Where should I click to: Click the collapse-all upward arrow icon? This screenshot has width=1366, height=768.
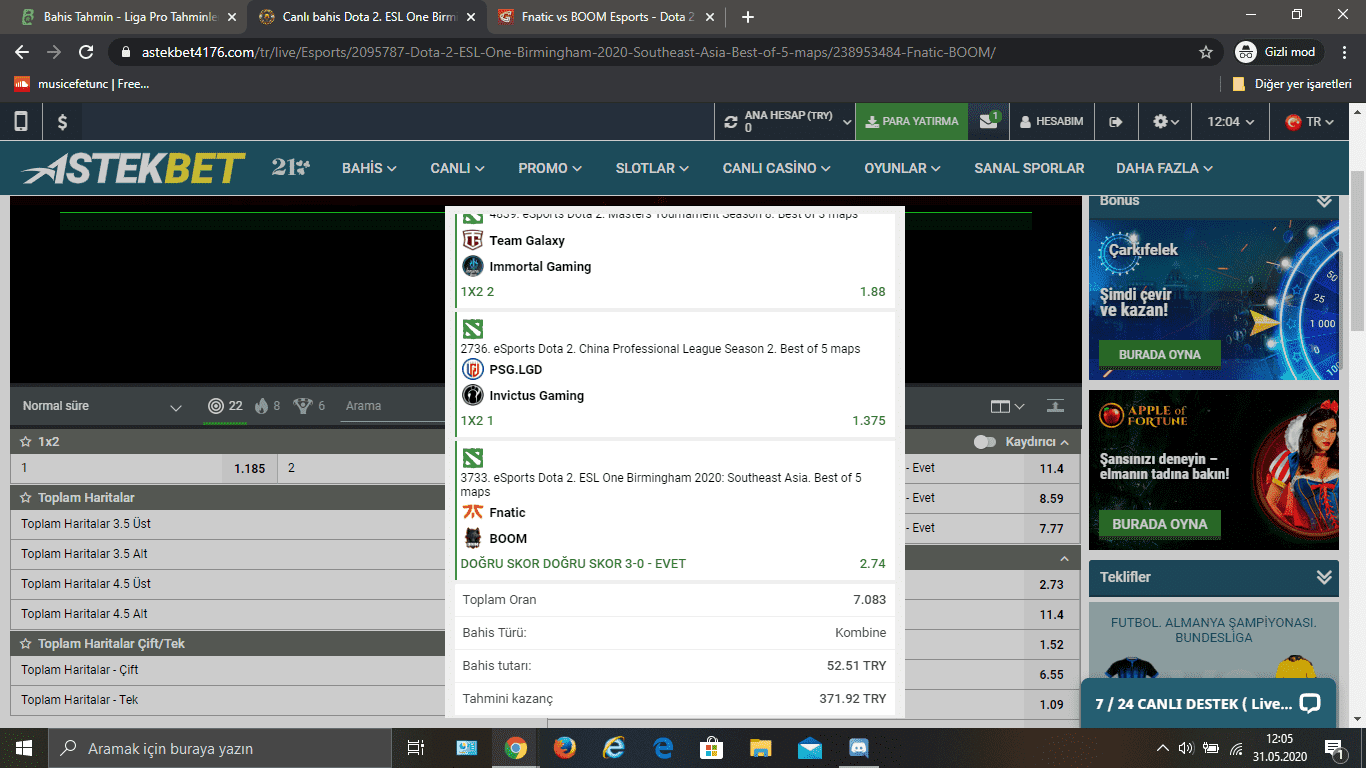1055,406
